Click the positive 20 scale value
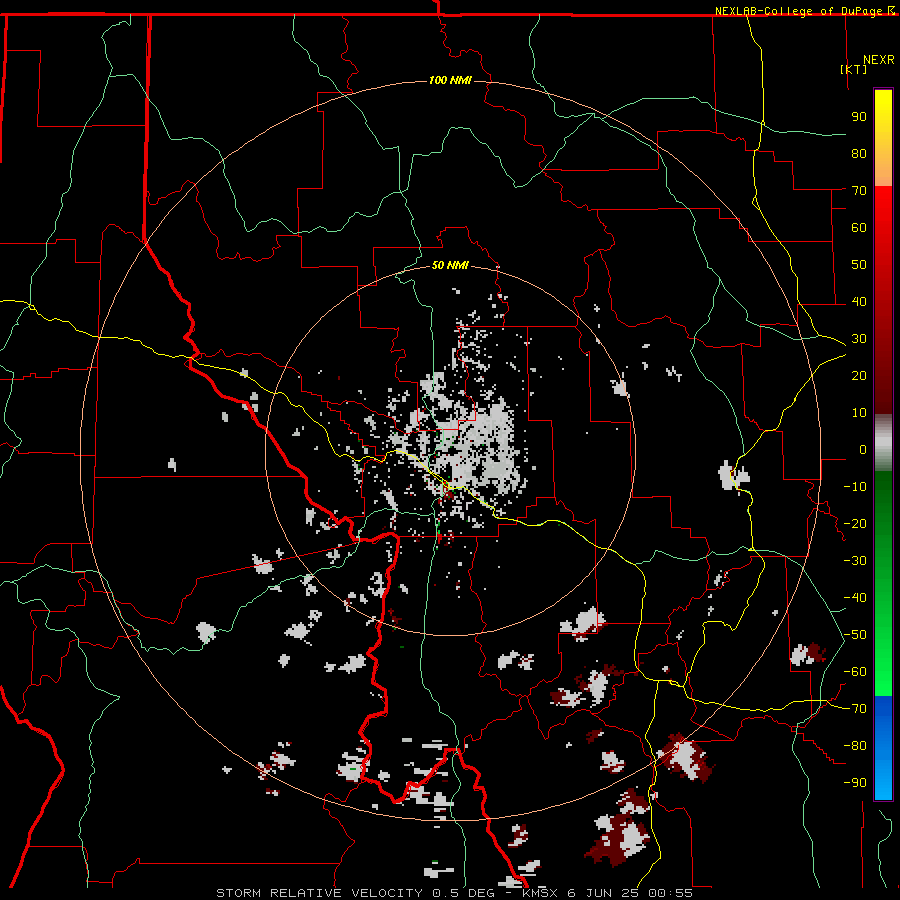This screenshot has height=900, width=900. pos(859,375)
